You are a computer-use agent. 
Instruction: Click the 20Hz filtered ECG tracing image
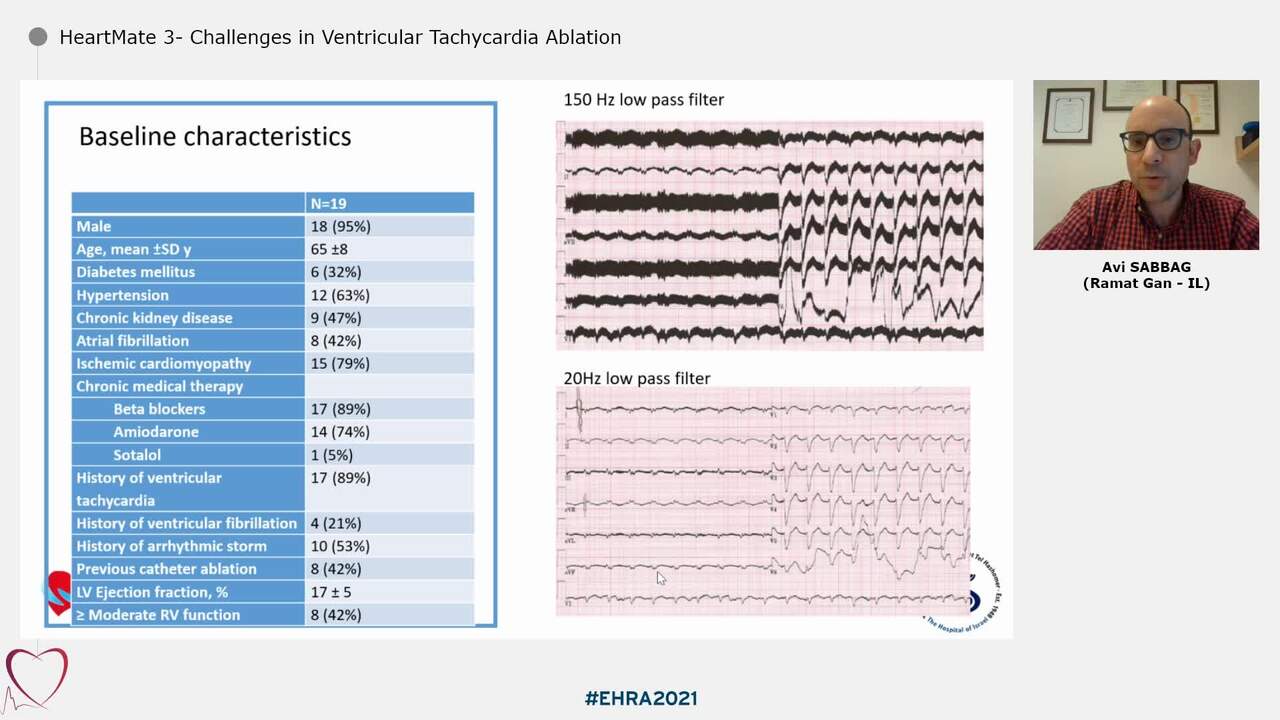(763, 501)
